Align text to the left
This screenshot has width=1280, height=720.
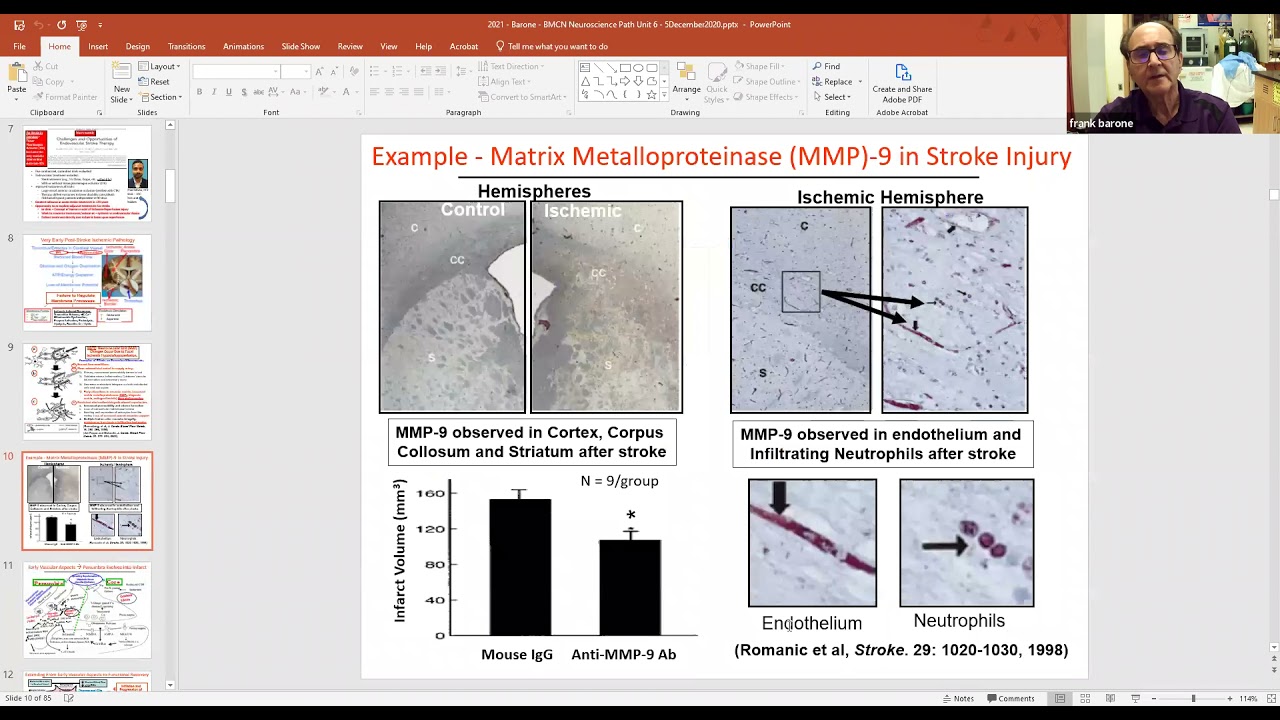pos(375,92)
